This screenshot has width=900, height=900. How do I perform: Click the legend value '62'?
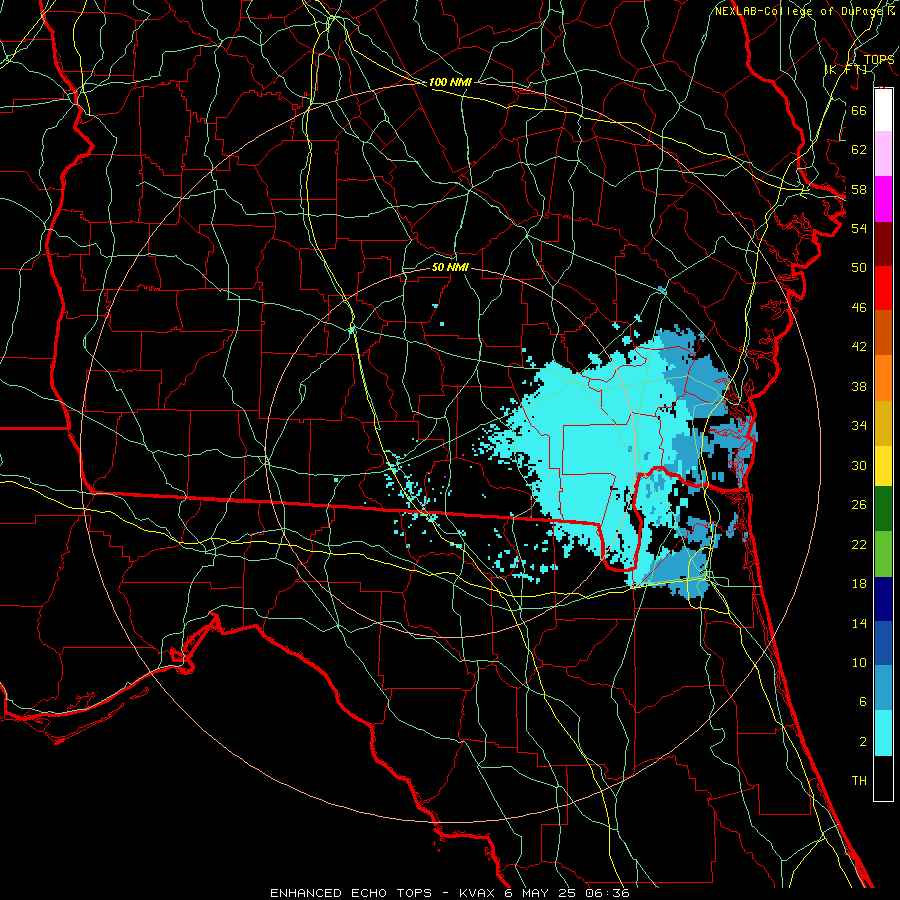859,150
